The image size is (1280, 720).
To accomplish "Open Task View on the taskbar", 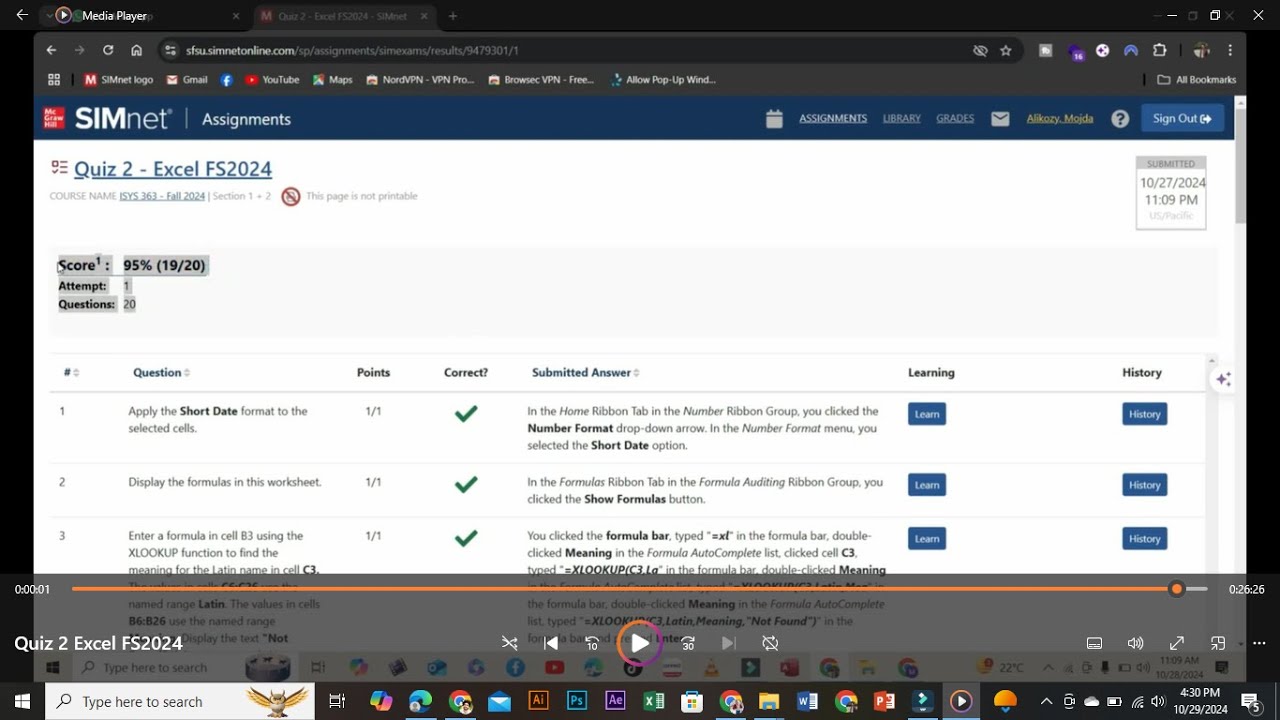I will [337, 701].
